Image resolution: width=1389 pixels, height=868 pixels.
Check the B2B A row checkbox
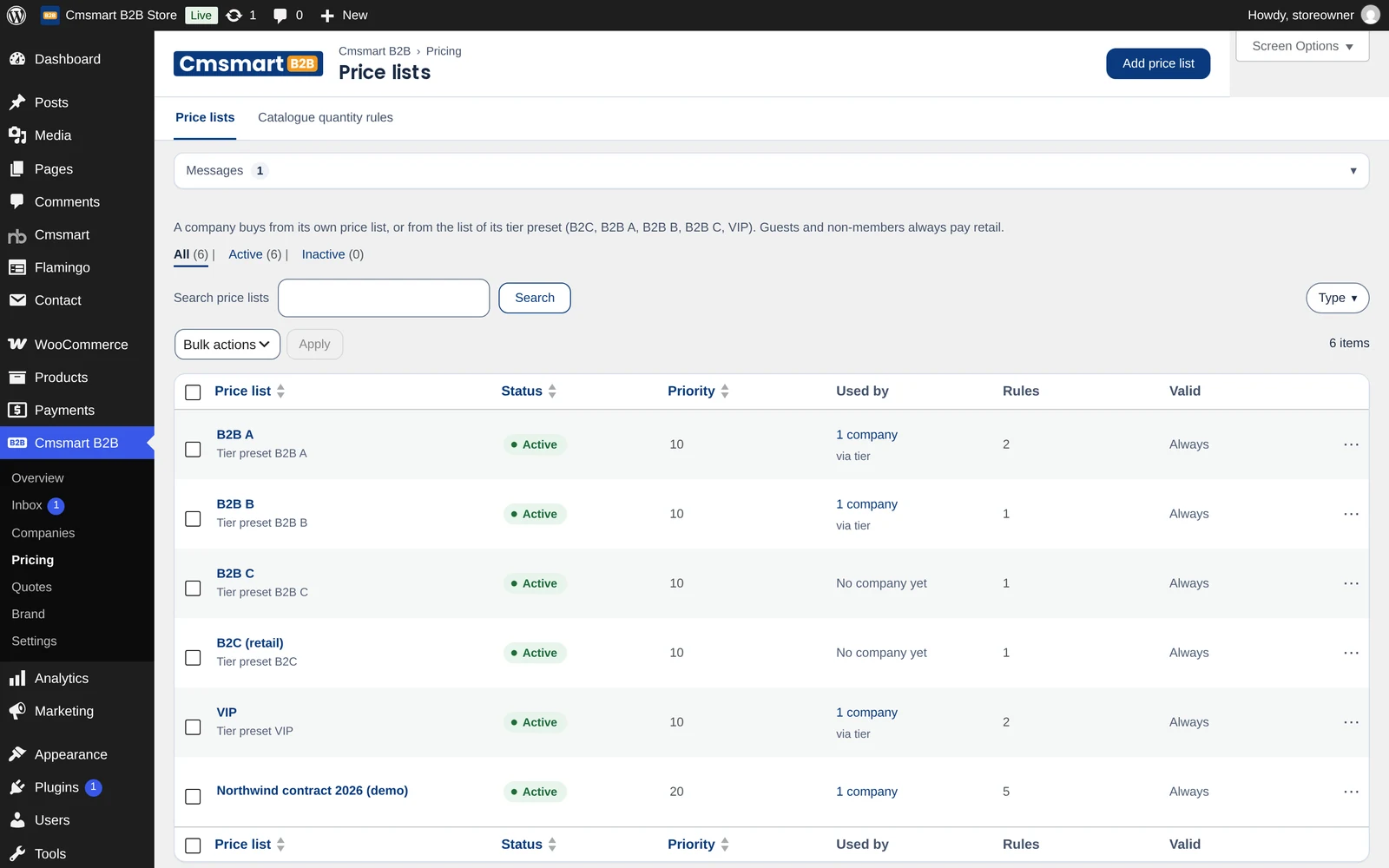194,450
